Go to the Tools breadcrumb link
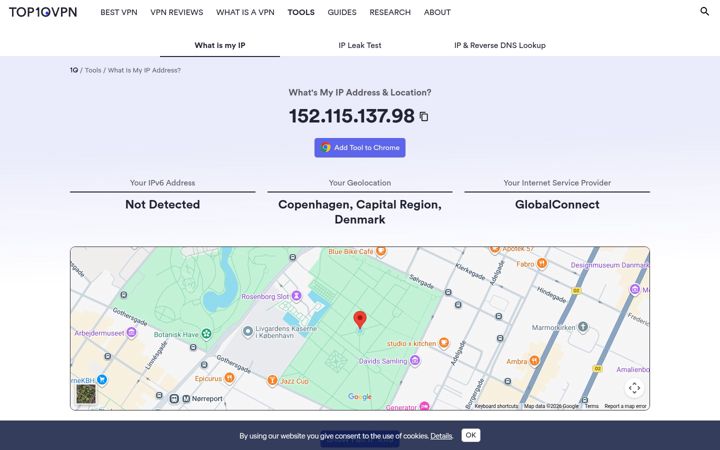Image resolution: width=720 pixels, height=450 pixels. click(93, 70)
